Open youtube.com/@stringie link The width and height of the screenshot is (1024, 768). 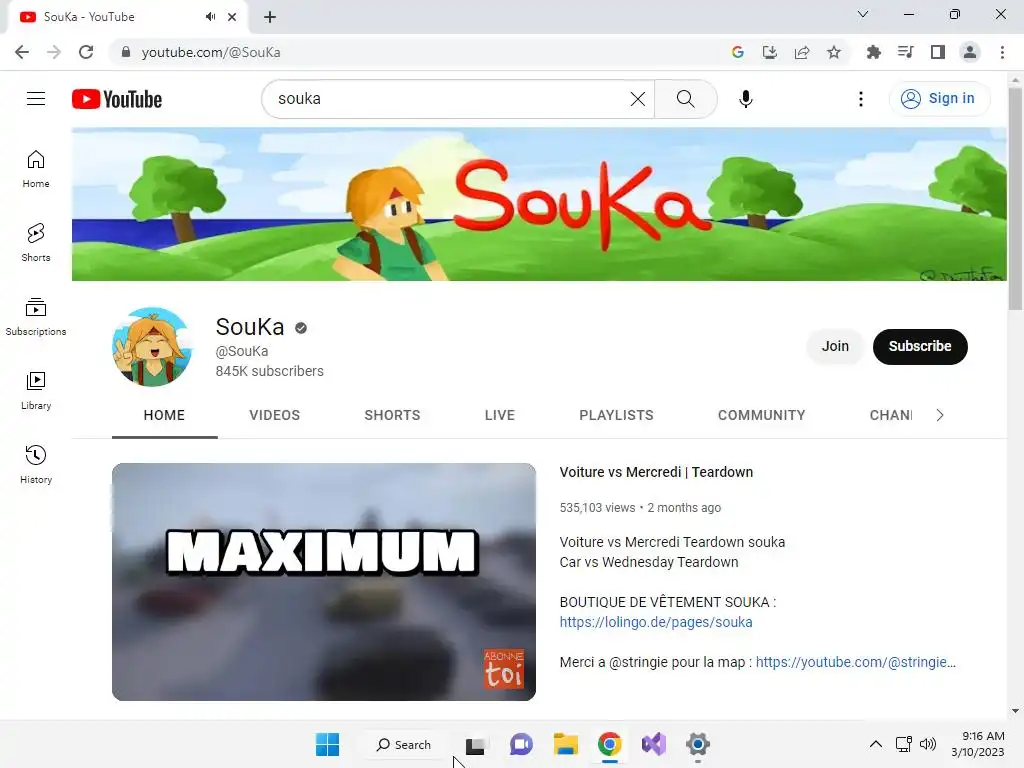tap(856, 662)
